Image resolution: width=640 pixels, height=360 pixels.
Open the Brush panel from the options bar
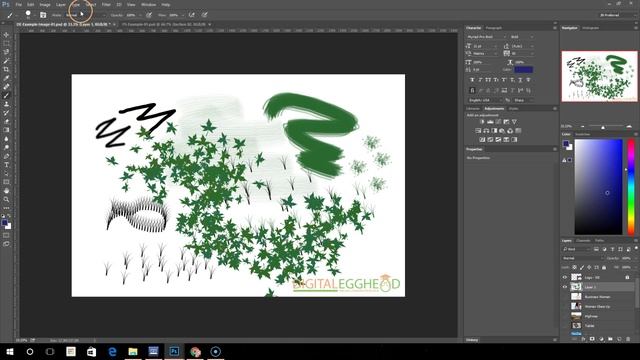click(x=43, y=15)
